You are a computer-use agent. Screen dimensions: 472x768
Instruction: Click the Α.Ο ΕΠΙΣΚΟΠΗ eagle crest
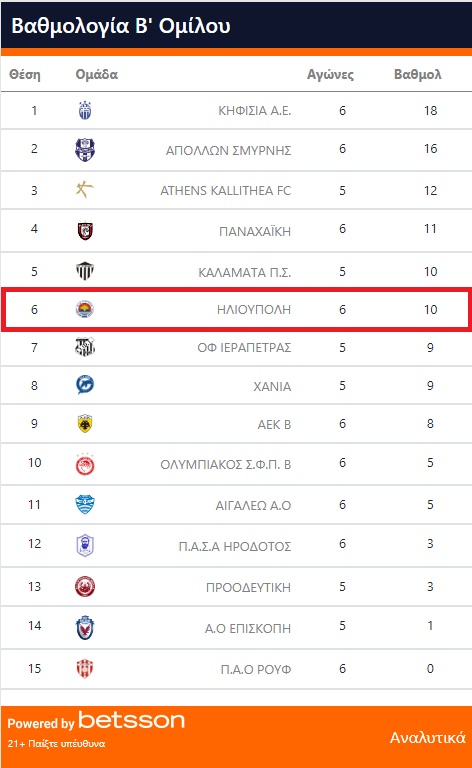[x=85, y=627]
